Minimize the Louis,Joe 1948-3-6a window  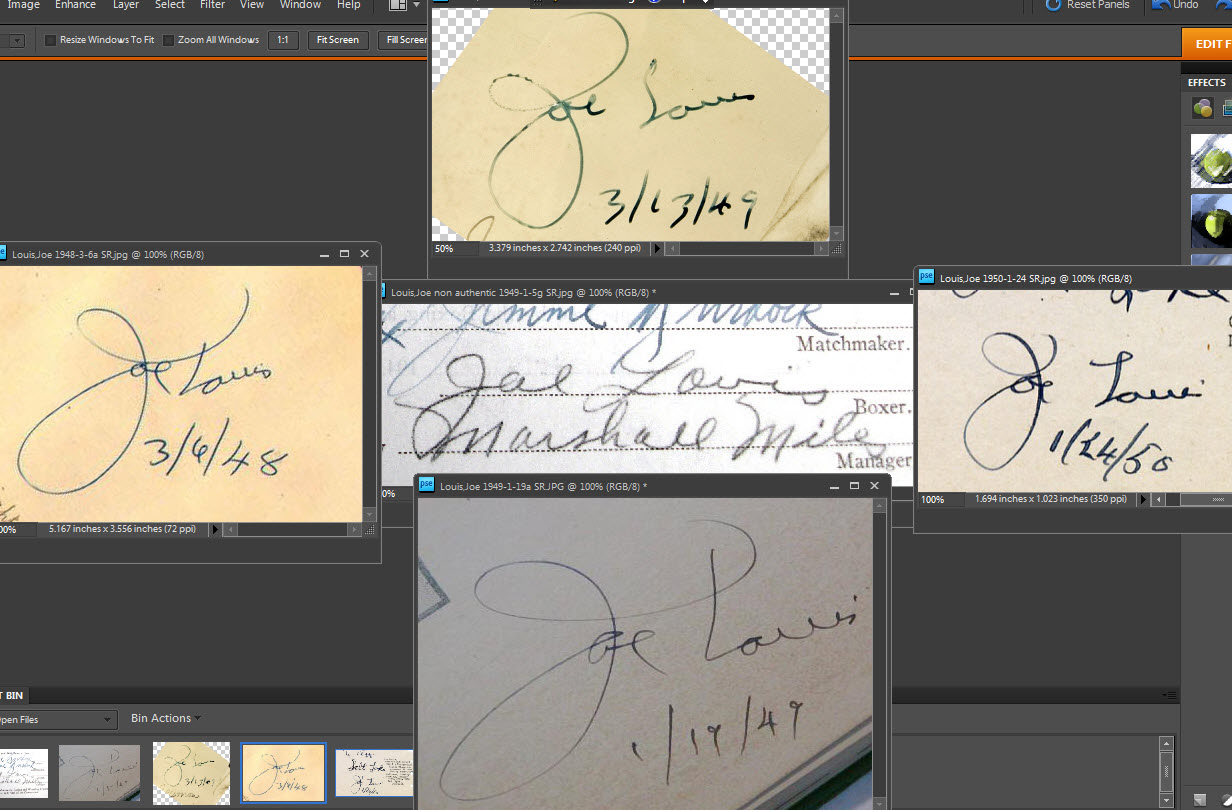324,255
